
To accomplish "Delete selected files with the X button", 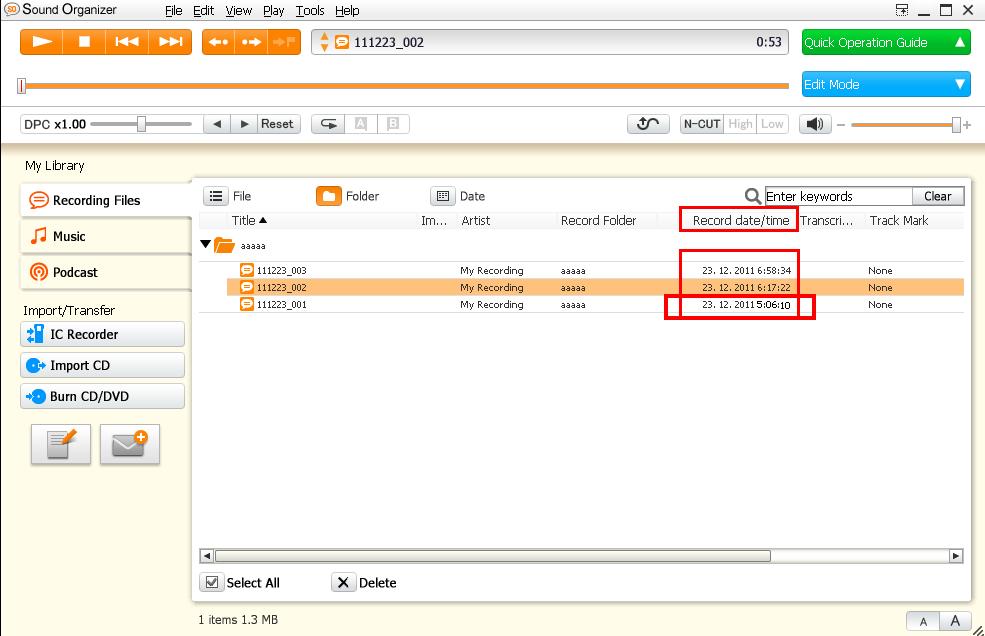I will [343, 583].
